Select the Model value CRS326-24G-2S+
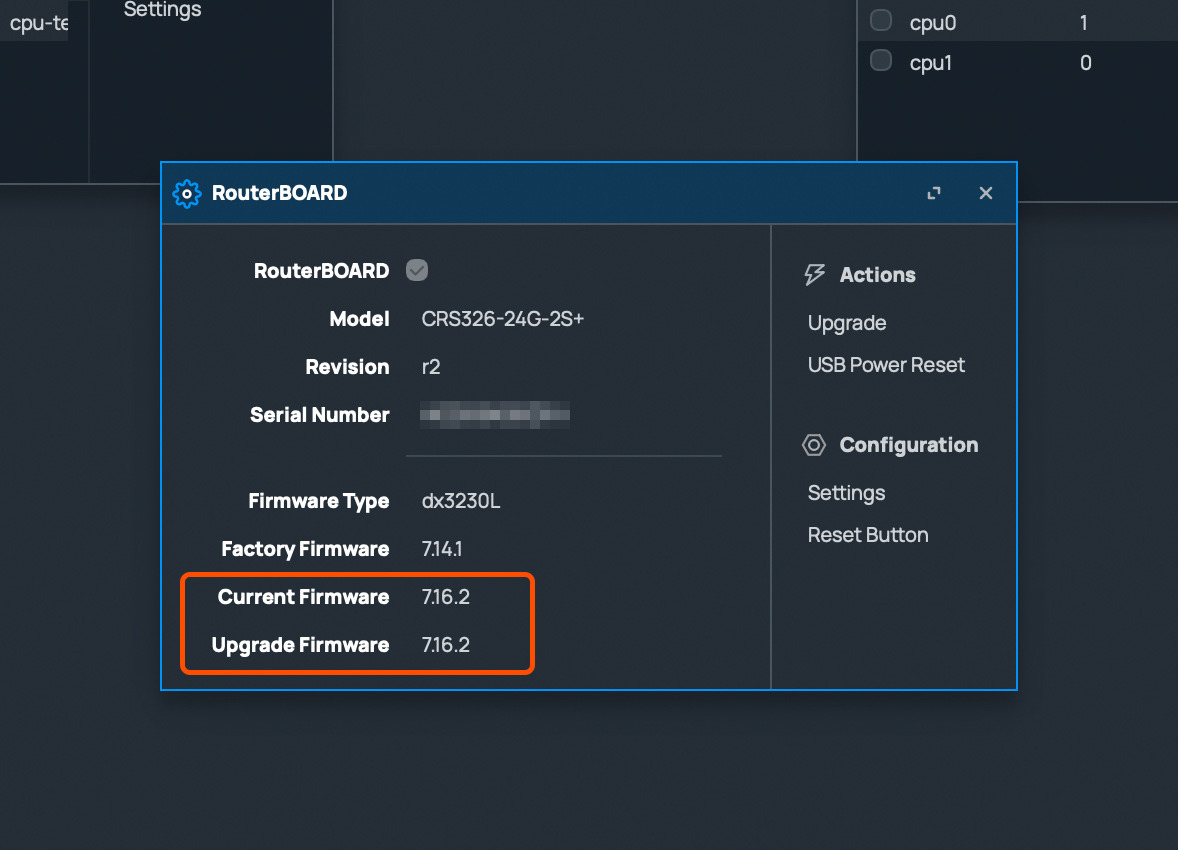 (x=503, y=319)
